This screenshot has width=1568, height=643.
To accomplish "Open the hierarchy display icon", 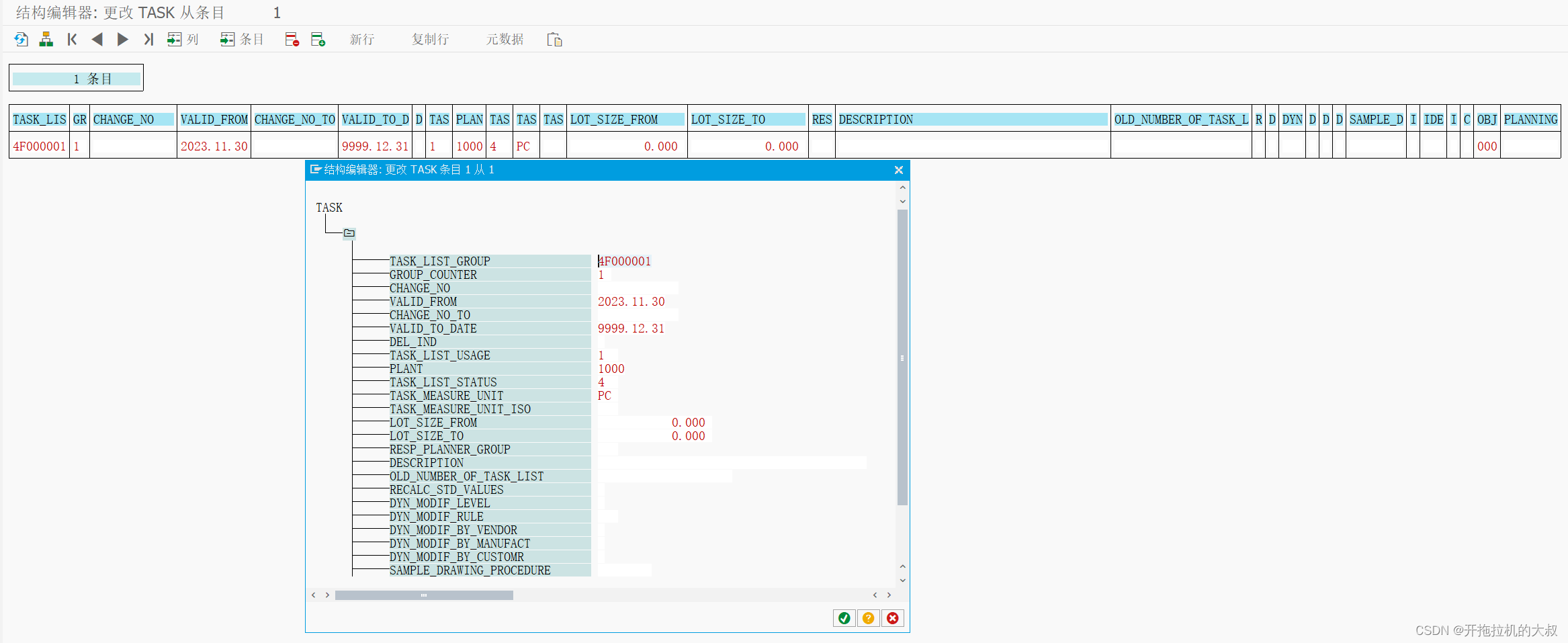I will coord(46,39).
